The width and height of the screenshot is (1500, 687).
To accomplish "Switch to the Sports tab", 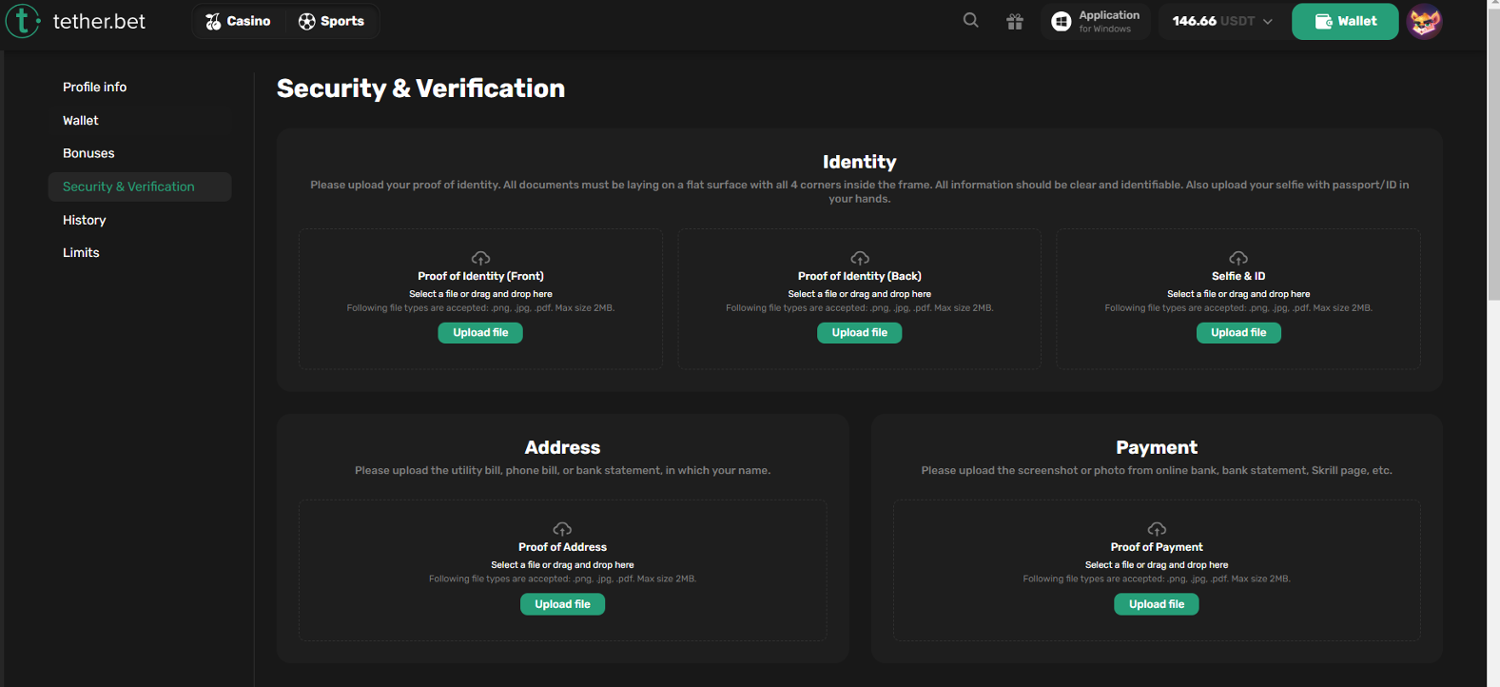I will click(x=331, y=21).
